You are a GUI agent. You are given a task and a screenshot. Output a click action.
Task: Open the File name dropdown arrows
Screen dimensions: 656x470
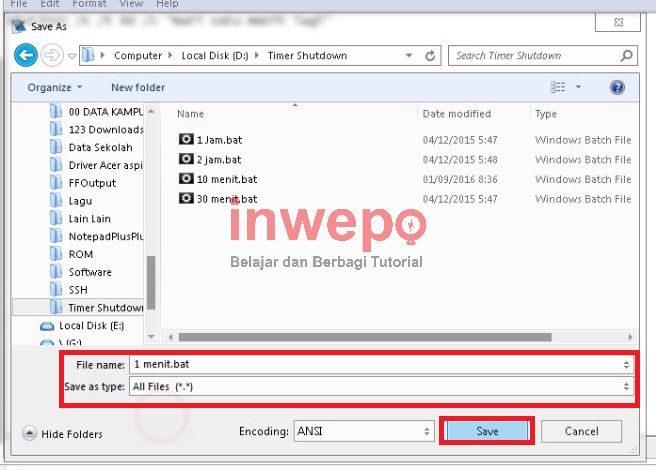point(626,365)
